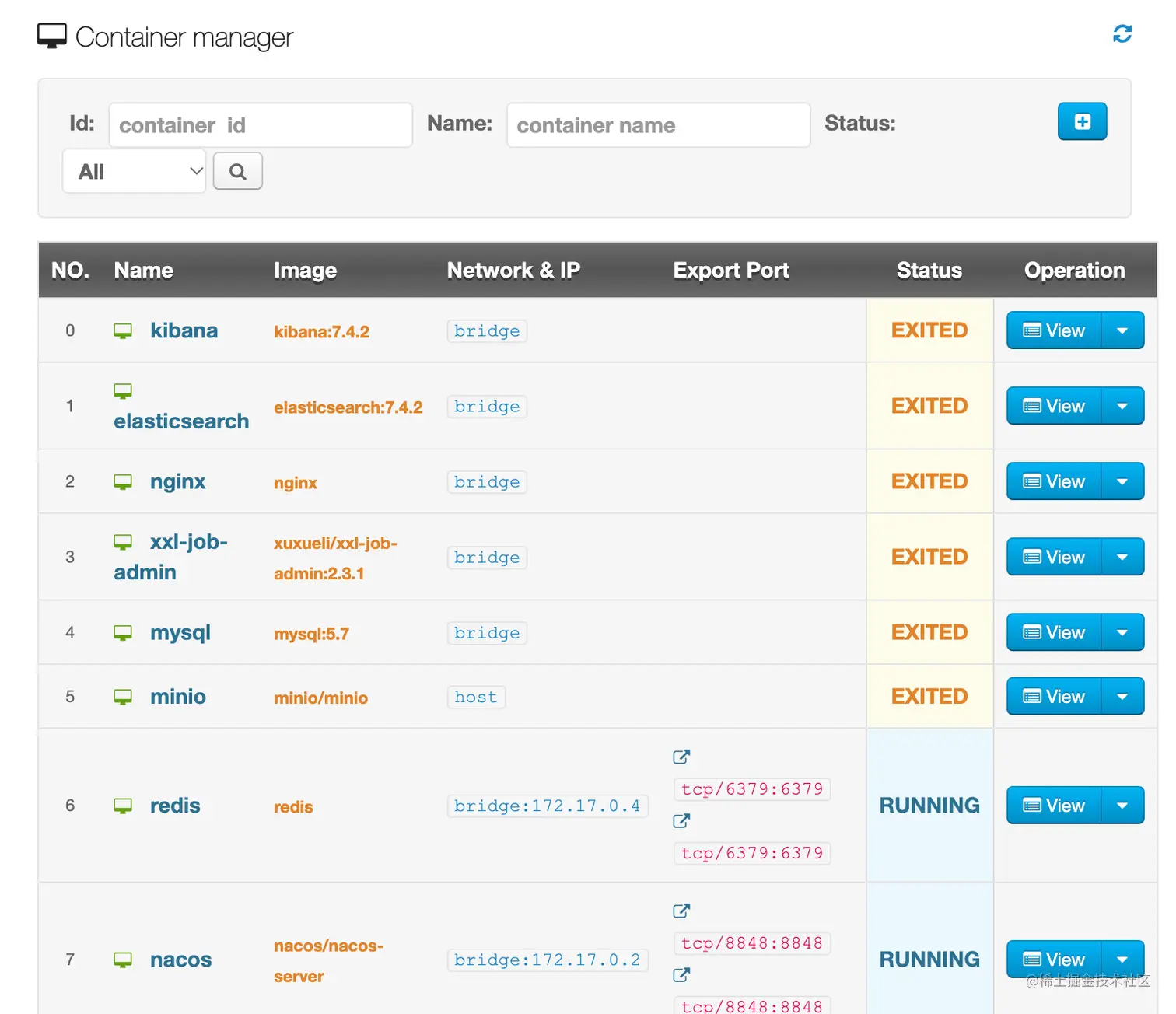Click the redis bridge:172.17.0.4 network tag

pyautogui.click(x=547, y=806)
